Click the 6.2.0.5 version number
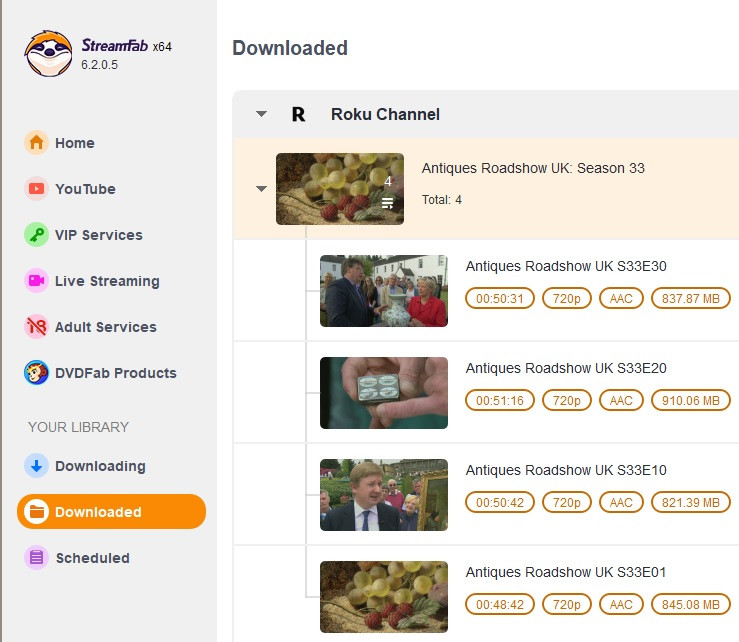 99,65
